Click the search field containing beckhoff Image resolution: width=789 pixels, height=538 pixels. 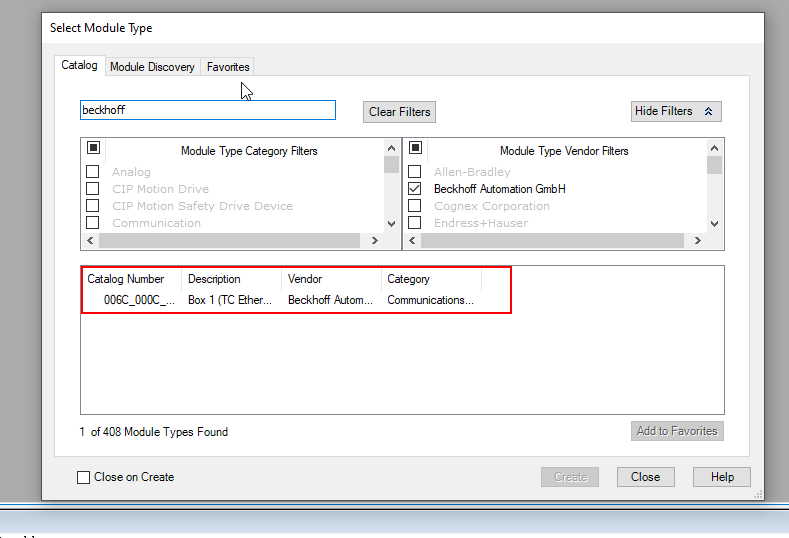pos(208,110)
